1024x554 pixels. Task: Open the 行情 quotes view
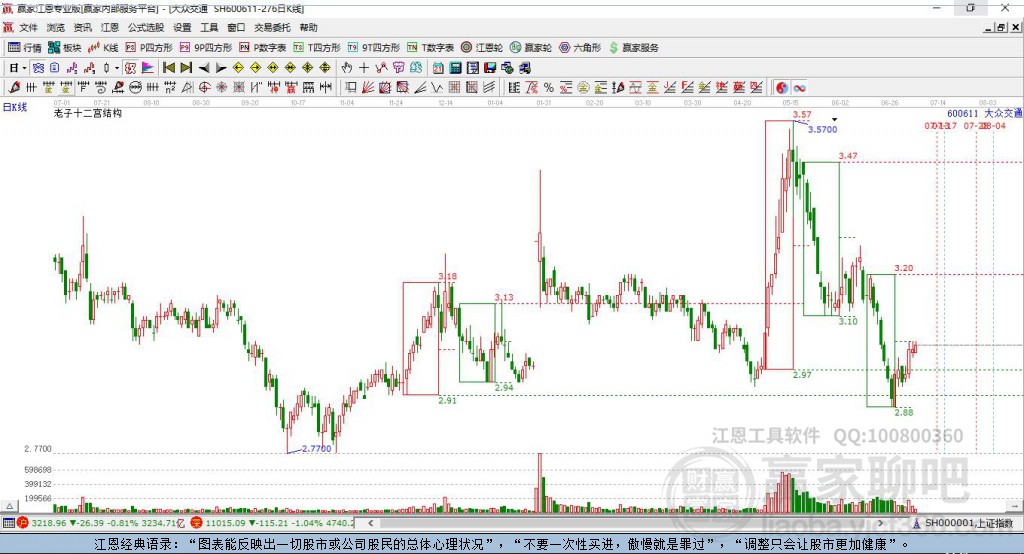point(25,48)
